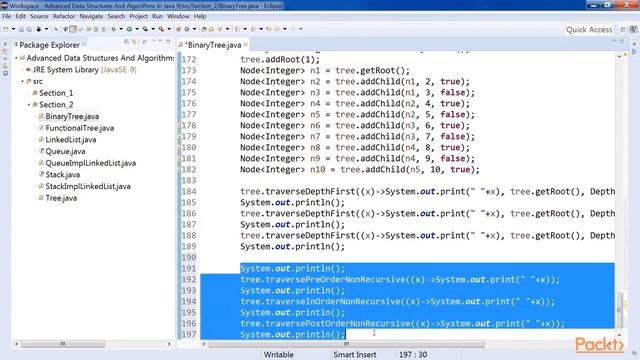640x360 pixels.
Task: Collapse the Advanced Data Structures project node
Action: pyautogui.click(x=16, y=58)
